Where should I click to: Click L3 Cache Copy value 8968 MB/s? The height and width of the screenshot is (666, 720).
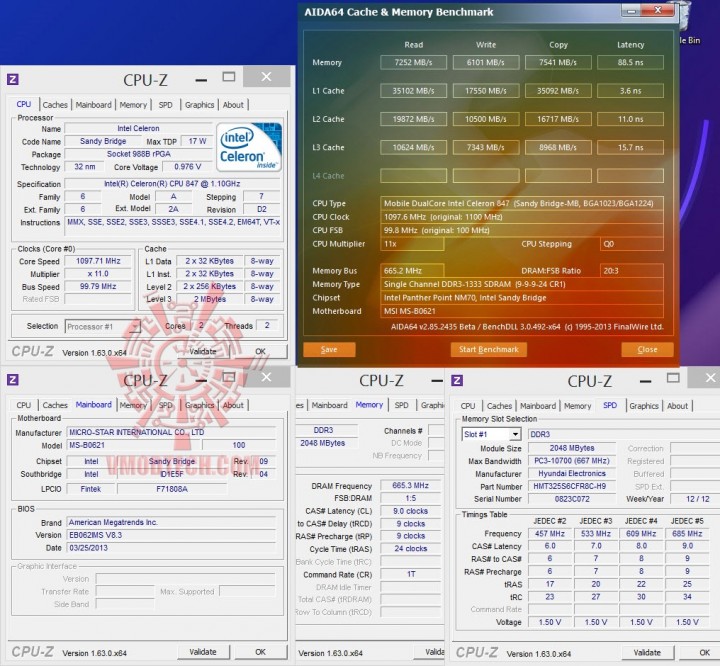(x=558, y=147)
